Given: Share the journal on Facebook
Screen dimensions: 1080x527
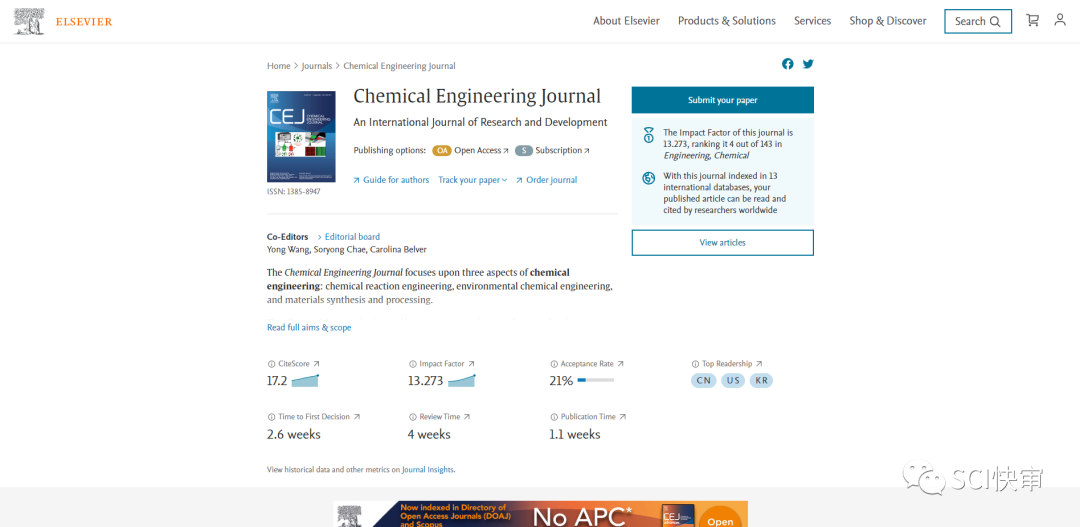Looking at the screenshot, I should (x=788, y=64).
